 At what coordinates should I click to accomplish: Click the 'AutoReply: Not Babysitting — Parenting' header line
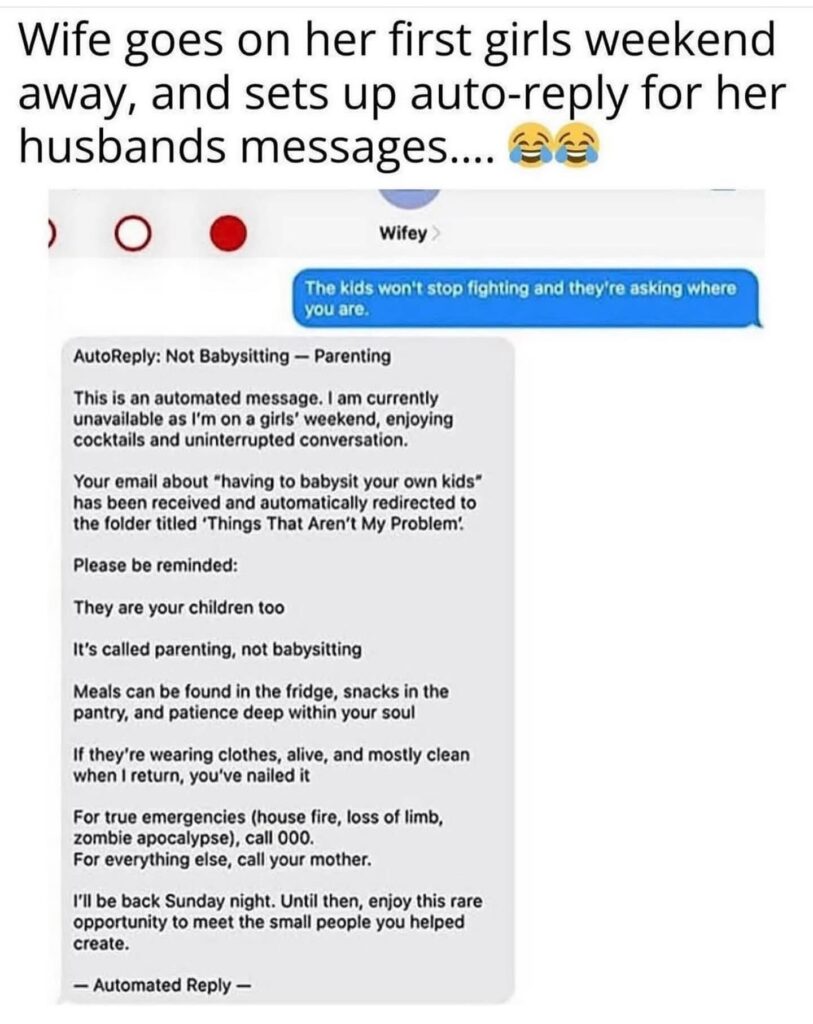click(232, 356)
